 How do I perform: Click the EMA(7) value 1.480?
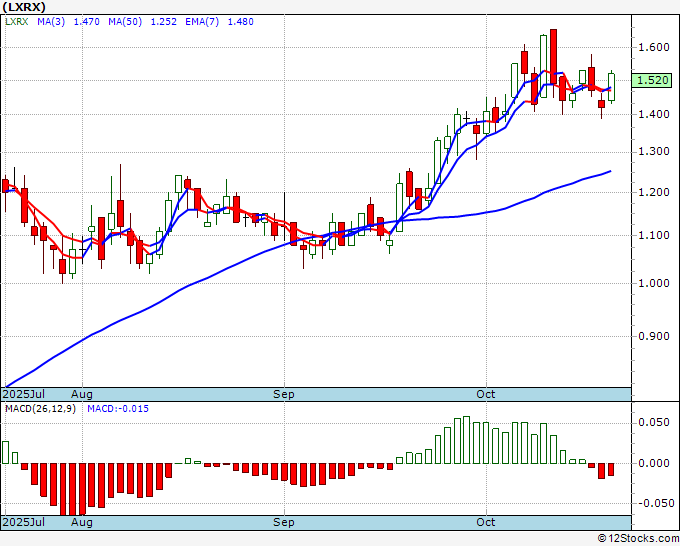(x=241, y=22)
